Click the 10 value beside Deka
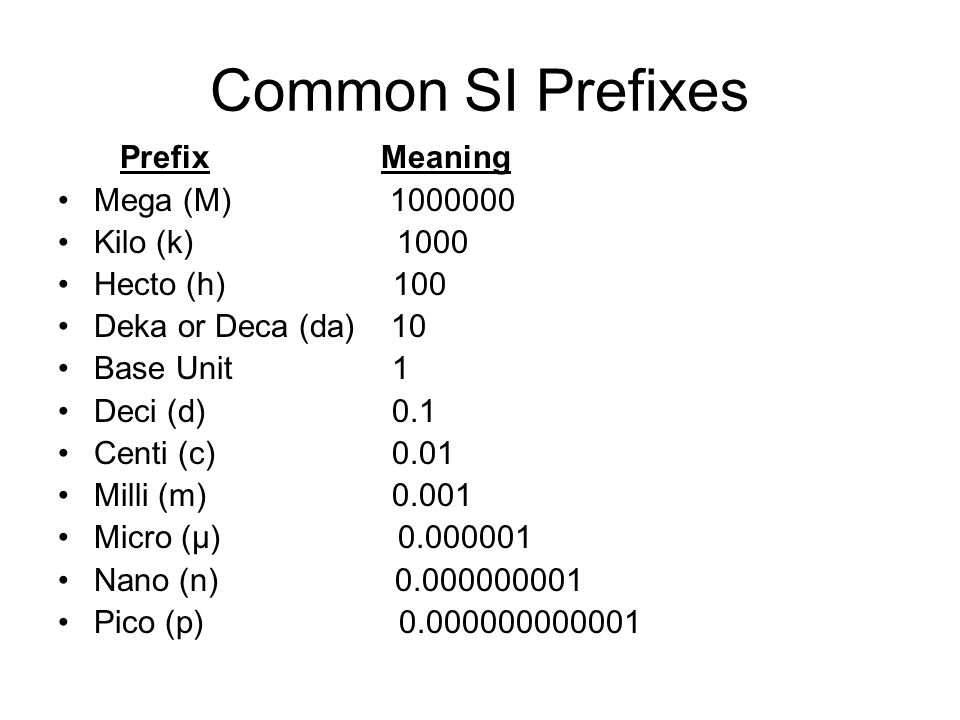 409,326
